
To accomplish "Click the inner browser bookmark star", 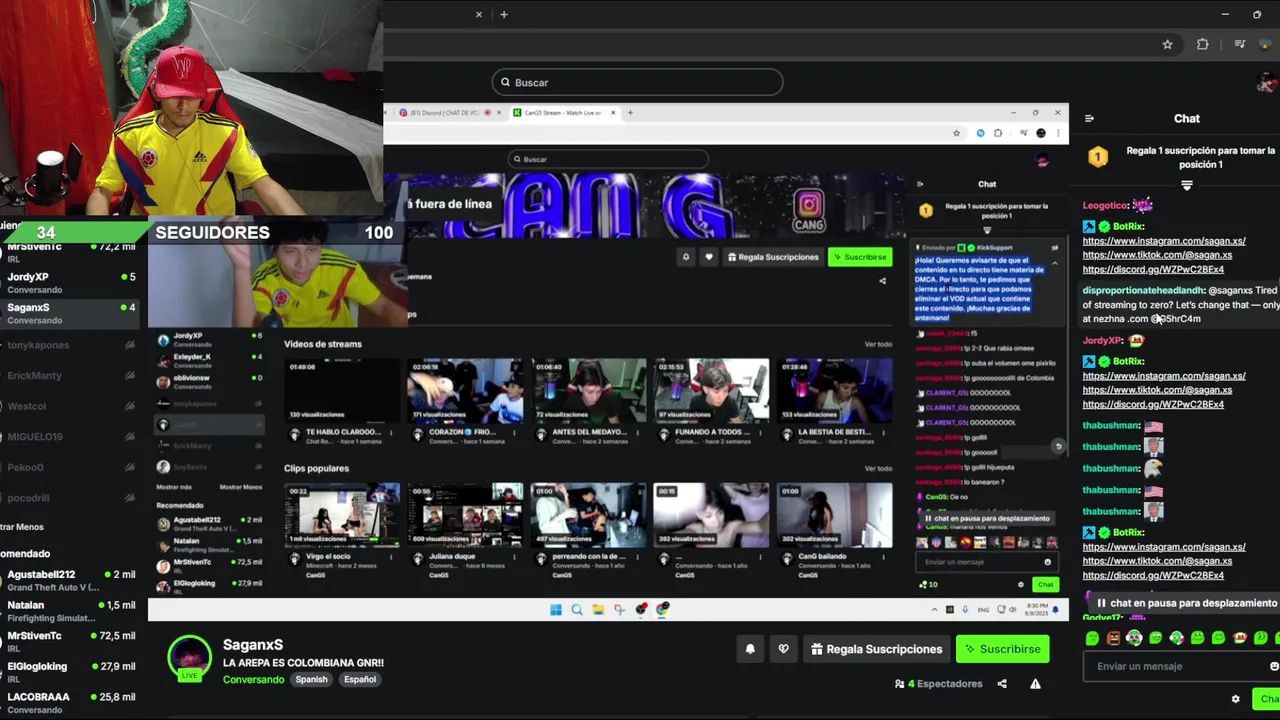I will pos(957,133).
